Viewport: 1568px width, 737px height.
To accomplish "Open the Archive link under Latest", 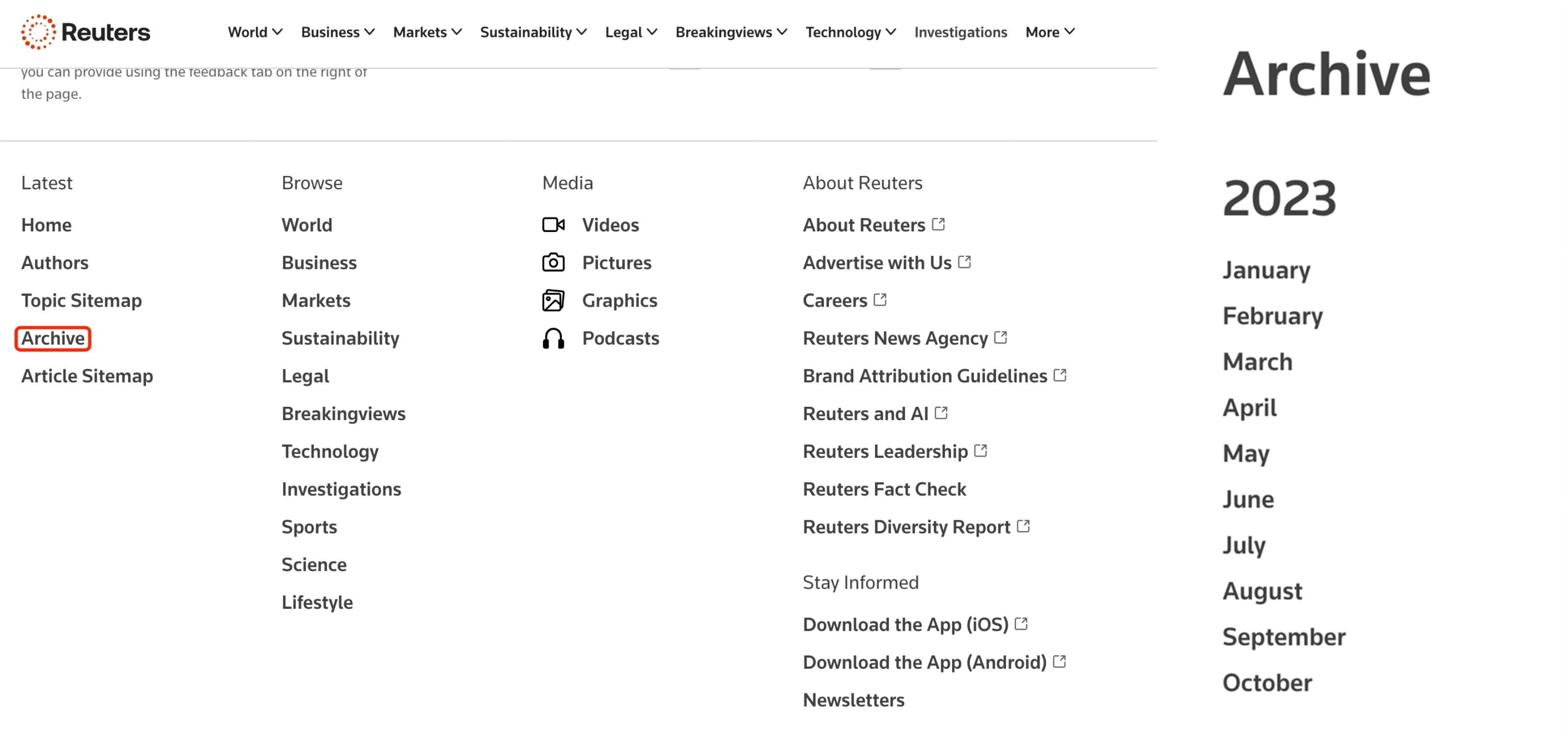I will point(53,338).
